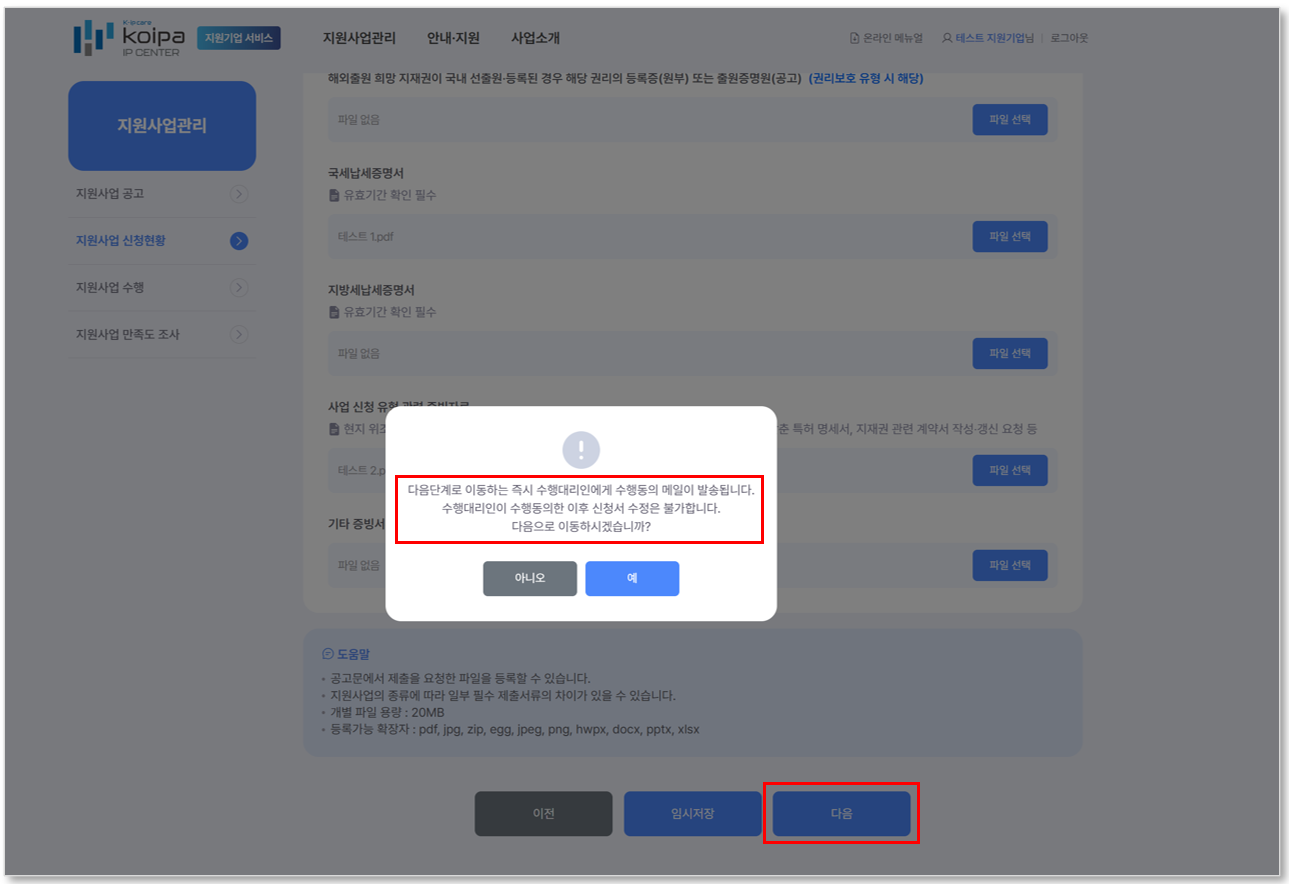Expand 지원사업 공고 sidebar arrow
This screenshot has height=884, width=1289.
point(239,194)
